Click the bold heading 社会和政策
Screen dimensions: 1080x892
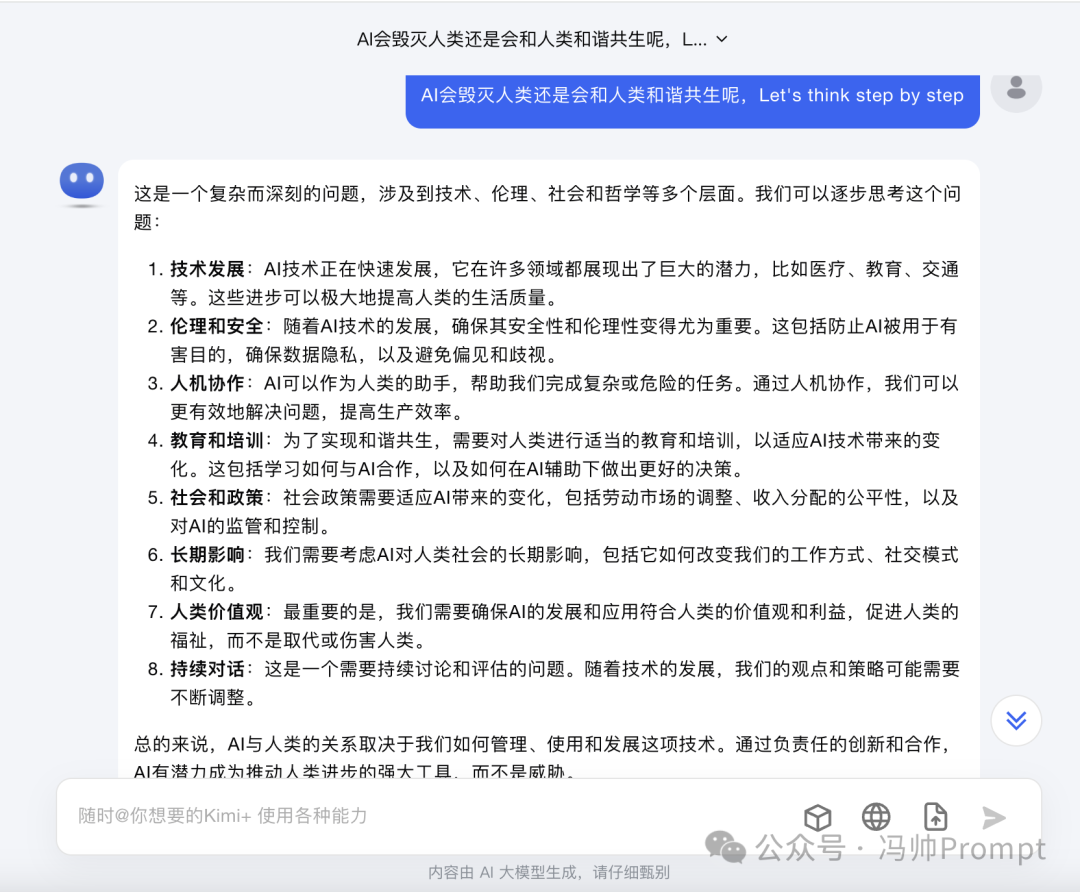click(216, 498)
